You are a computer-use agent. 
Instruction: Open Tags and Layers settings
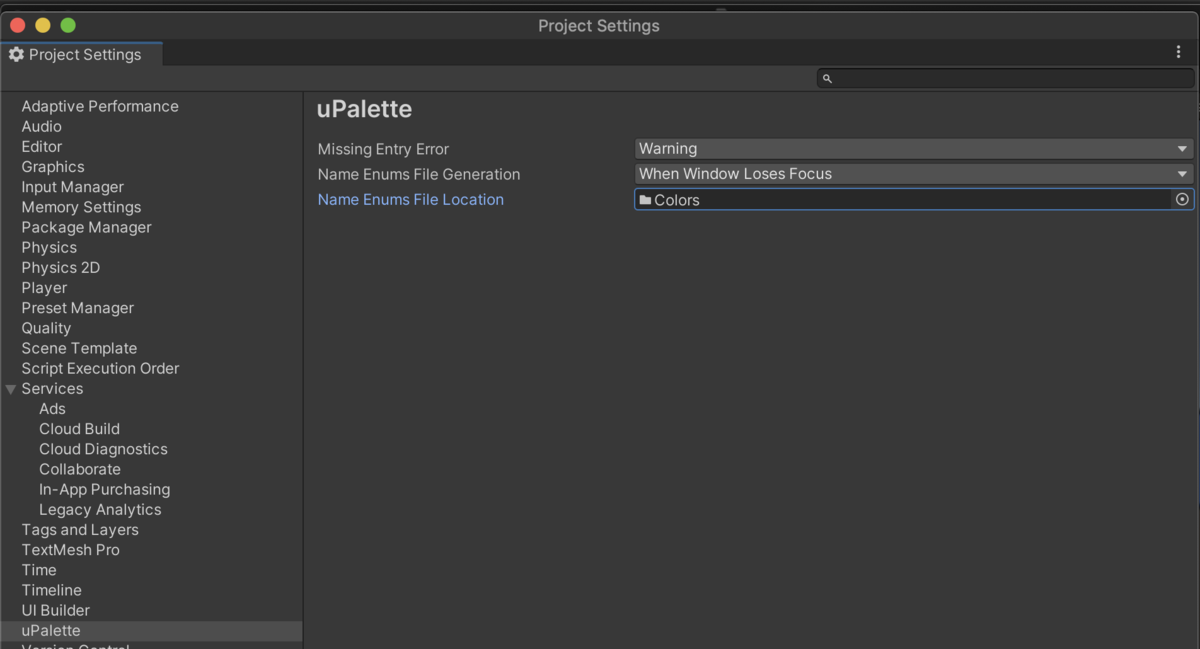click(x=80, y=530)
